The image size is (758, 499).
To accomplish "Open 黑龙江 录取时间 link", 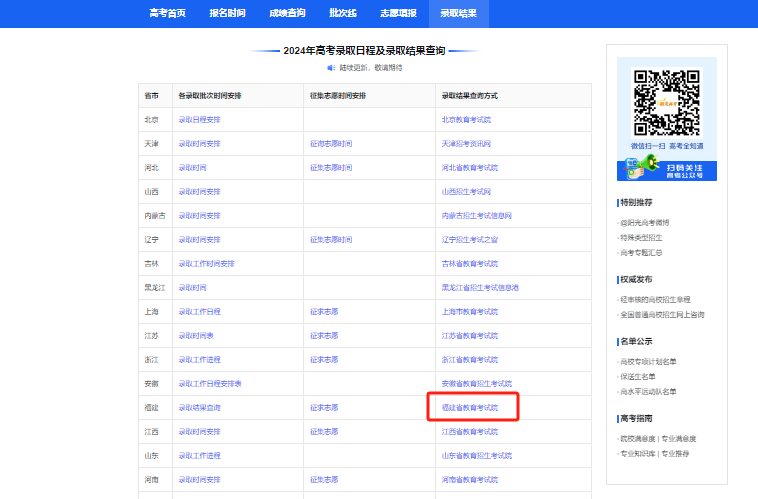I will pos(192,288).
